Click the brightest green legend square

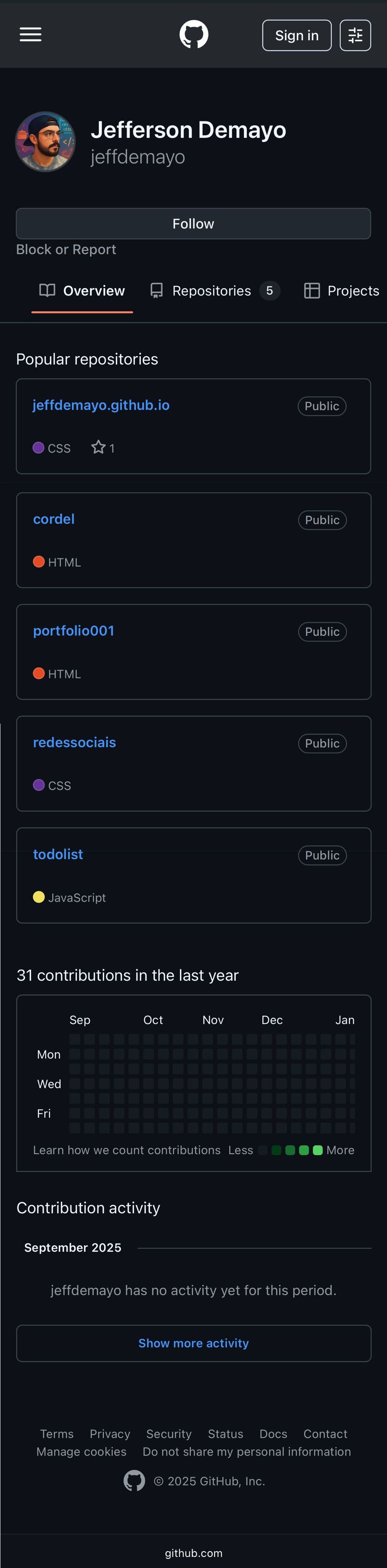(x=318, y=1150)
